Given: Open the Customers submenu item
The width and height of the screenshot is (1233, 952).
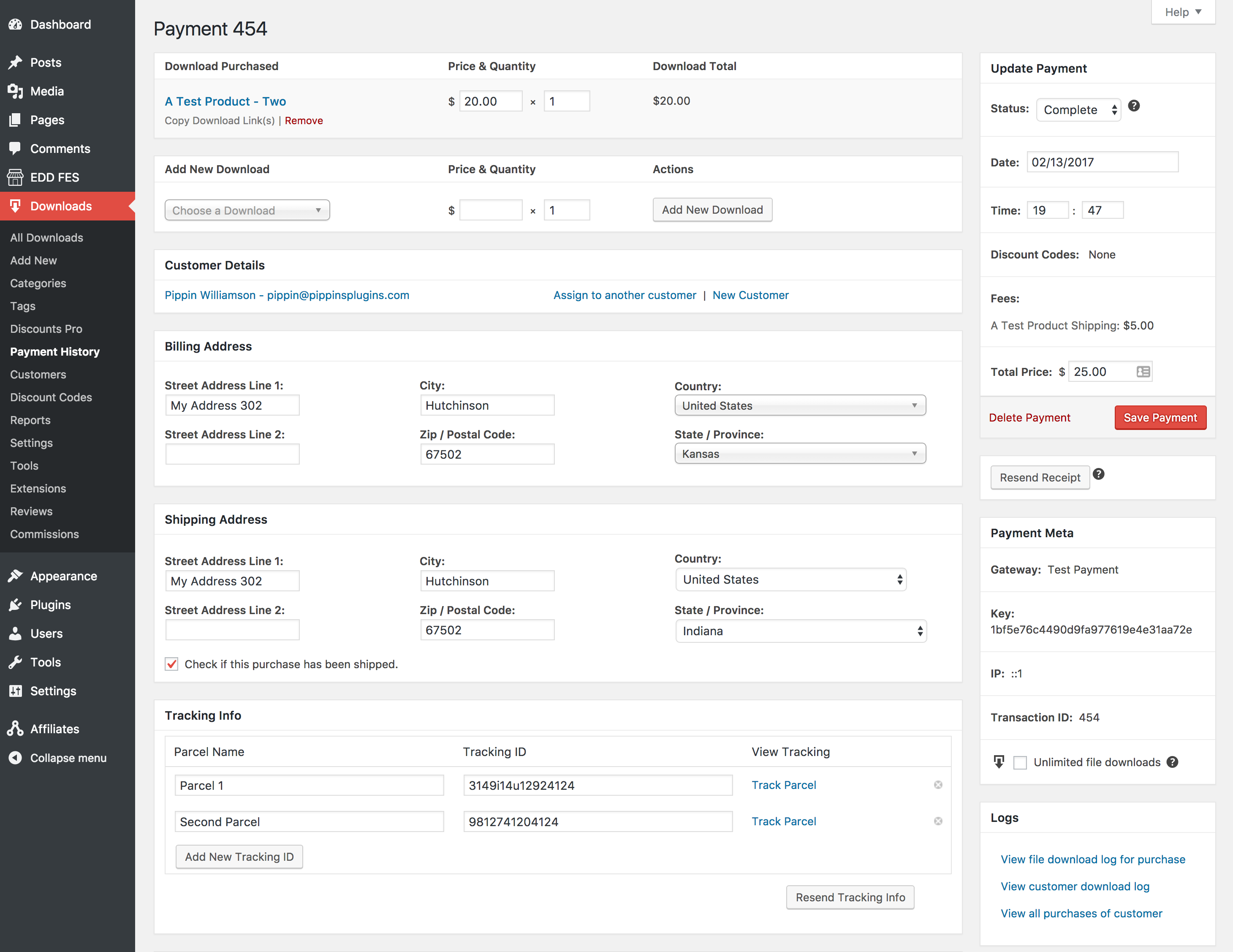Looking at the screenshot, I should pyautogui.click(x=38, y=374).
